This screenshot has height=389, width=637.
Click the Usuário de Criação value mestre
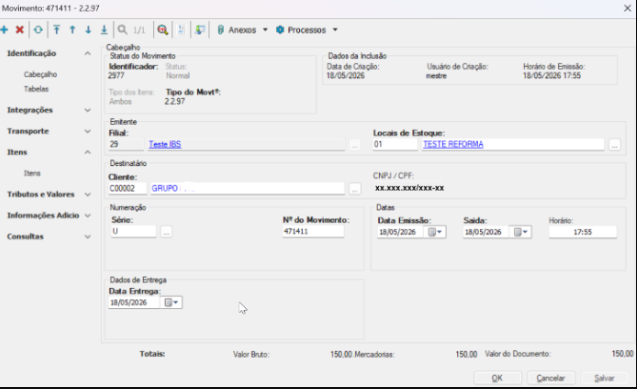click(436, 76)
